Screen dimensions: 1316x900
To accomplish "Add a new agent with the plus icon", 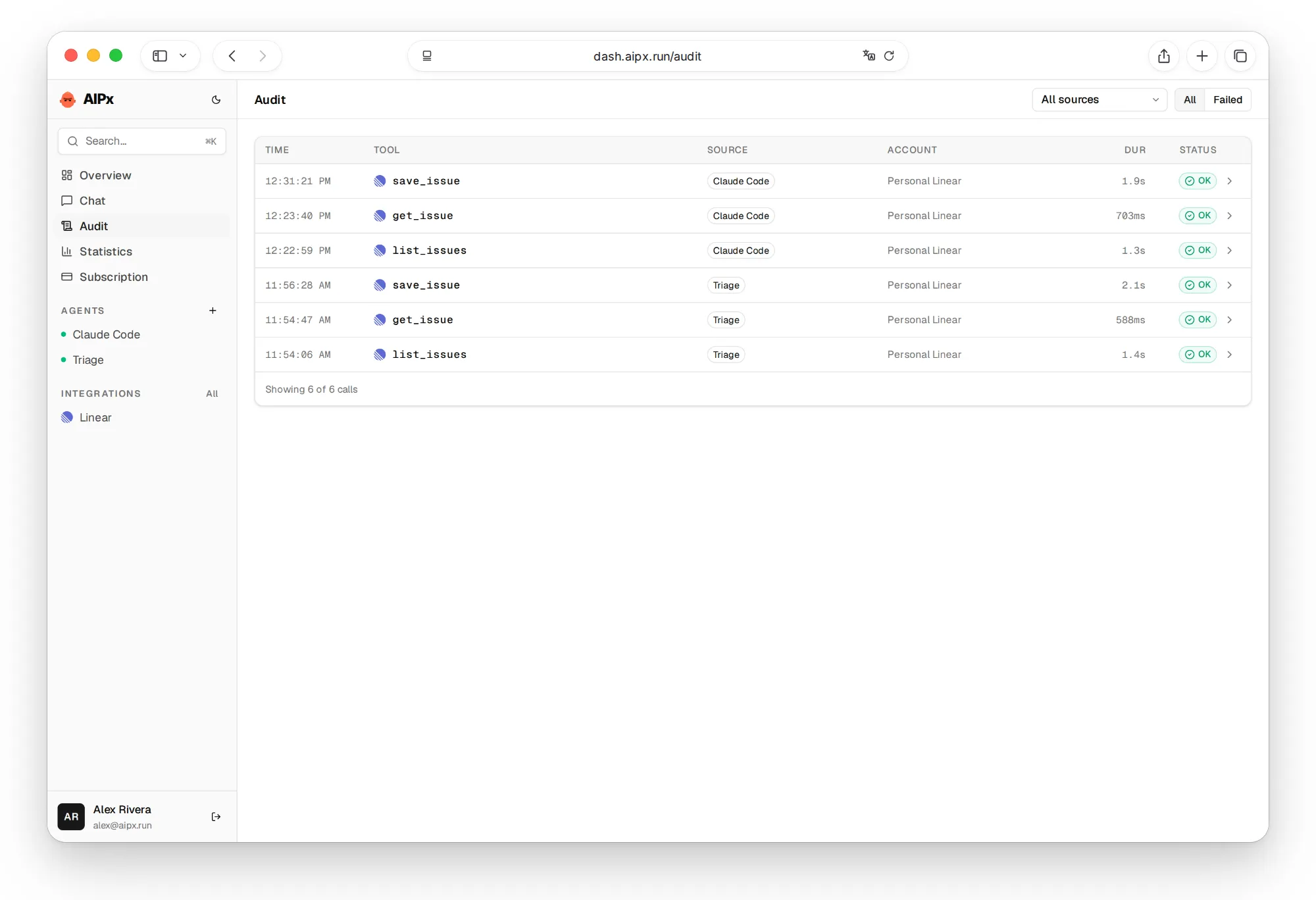I will (x=213, y=311).
